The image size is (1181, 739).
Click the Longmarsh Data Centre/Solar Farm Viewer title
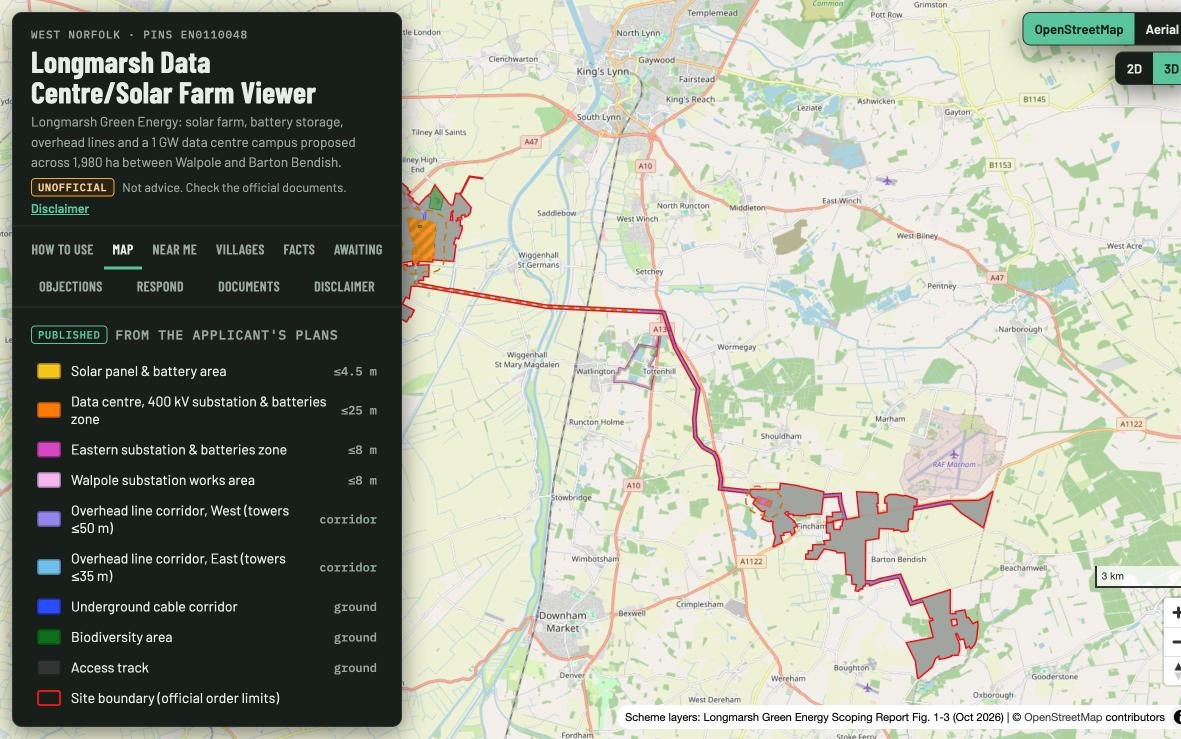(x=173, y=78)
